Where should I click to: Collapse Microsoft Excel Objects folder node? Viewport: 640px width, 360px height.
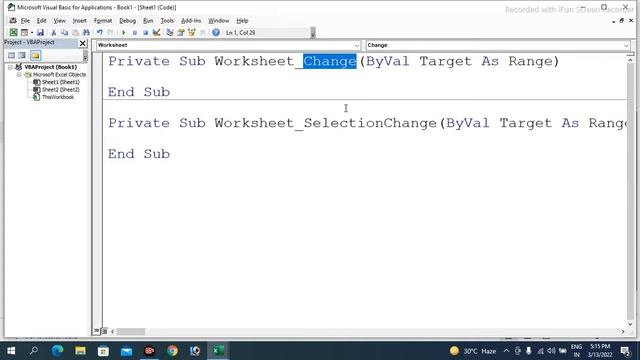pos(19,75)
